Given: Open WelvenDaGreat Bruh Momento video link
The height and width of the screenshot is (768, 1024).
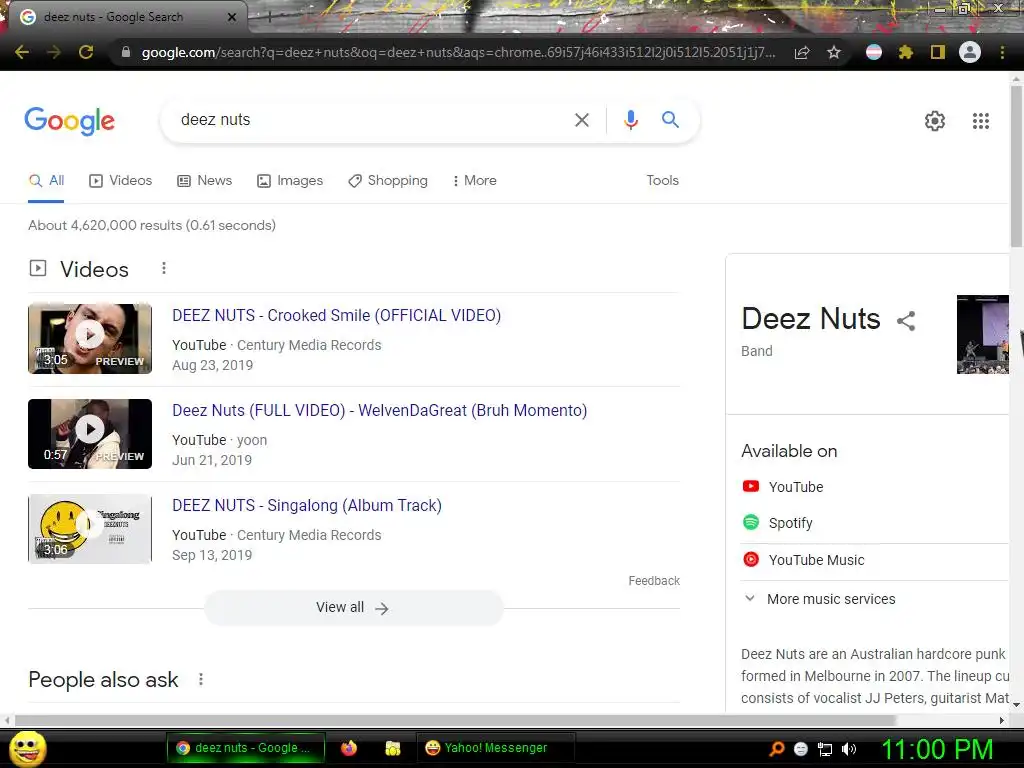Looking at the screenshot, I should pos(379,410).
